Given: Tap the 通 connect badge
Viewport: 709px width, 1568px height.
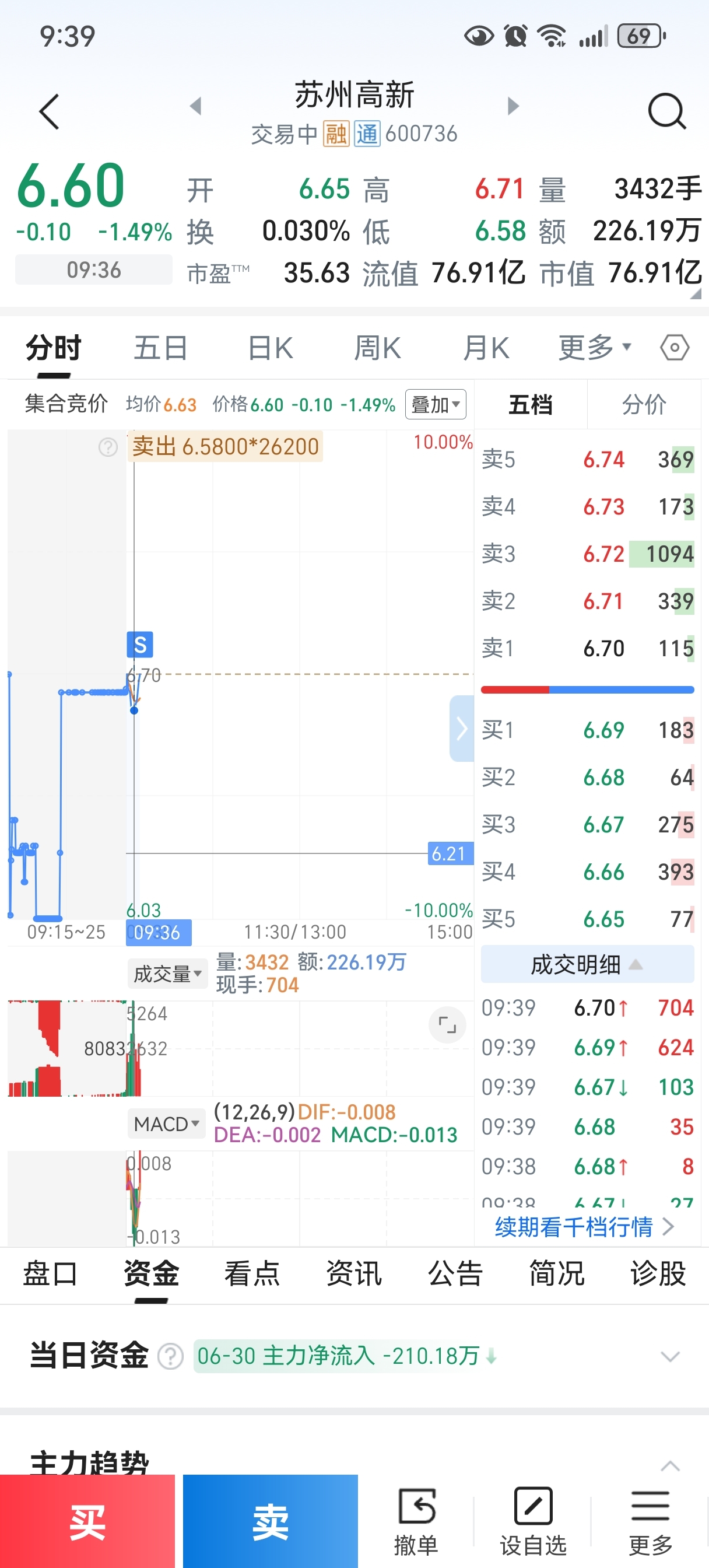Looking at the screenshot, I should pyautogui.click(x=367, y=134).
